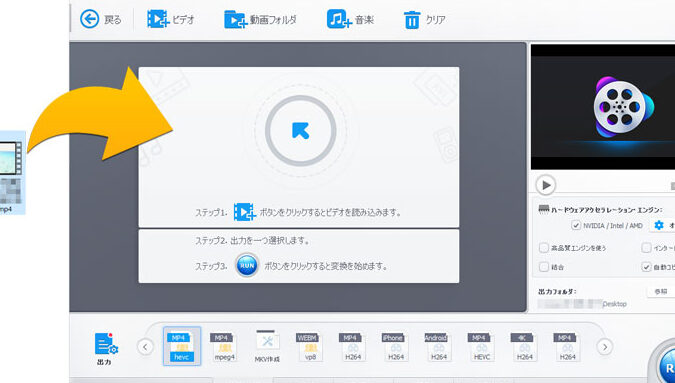Select the Android H264 preset
Screen dimensions: 675x383
438,346
